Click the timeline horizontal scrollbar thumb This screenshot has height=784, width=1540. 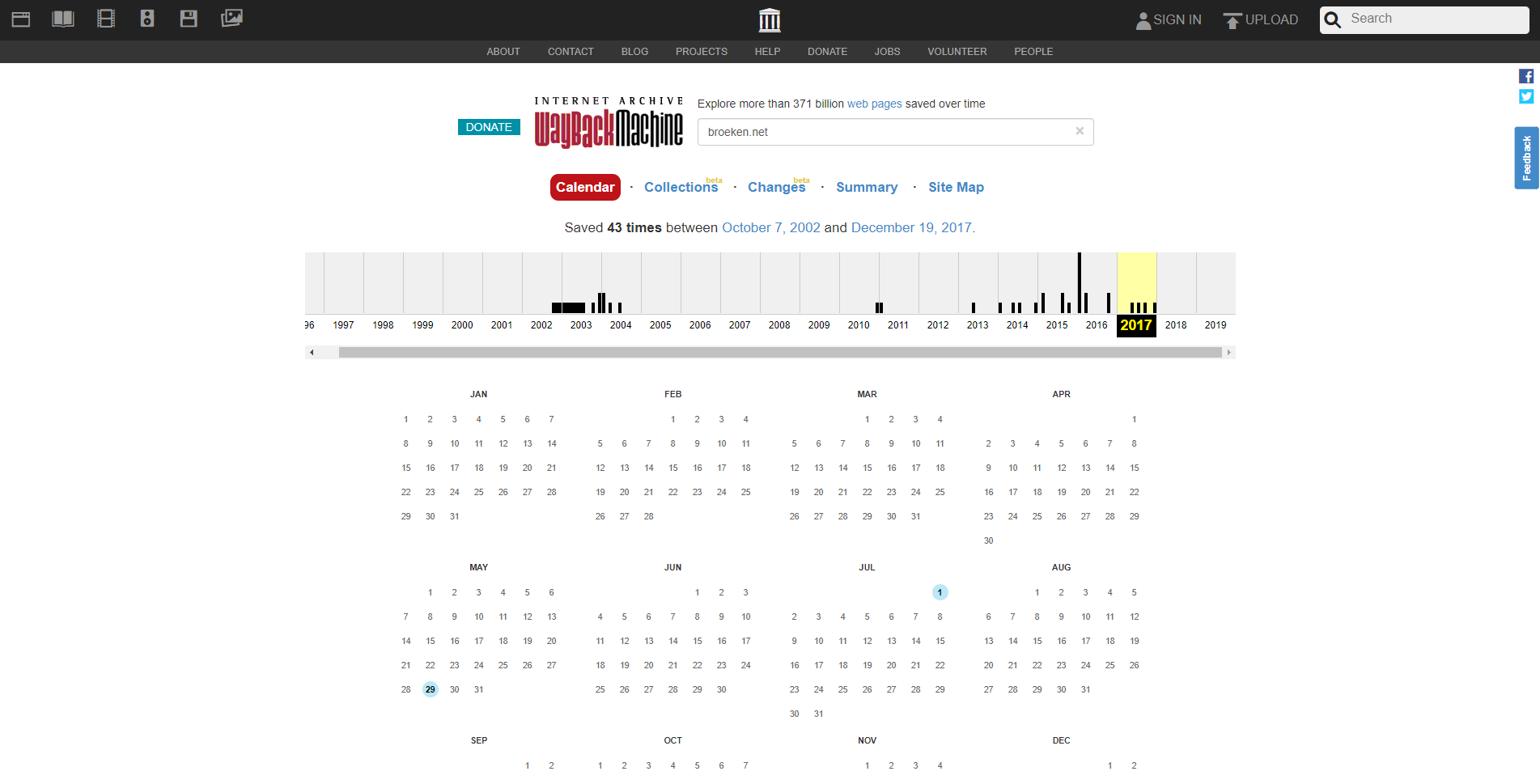pyautogui.click(x=780, y=352)
